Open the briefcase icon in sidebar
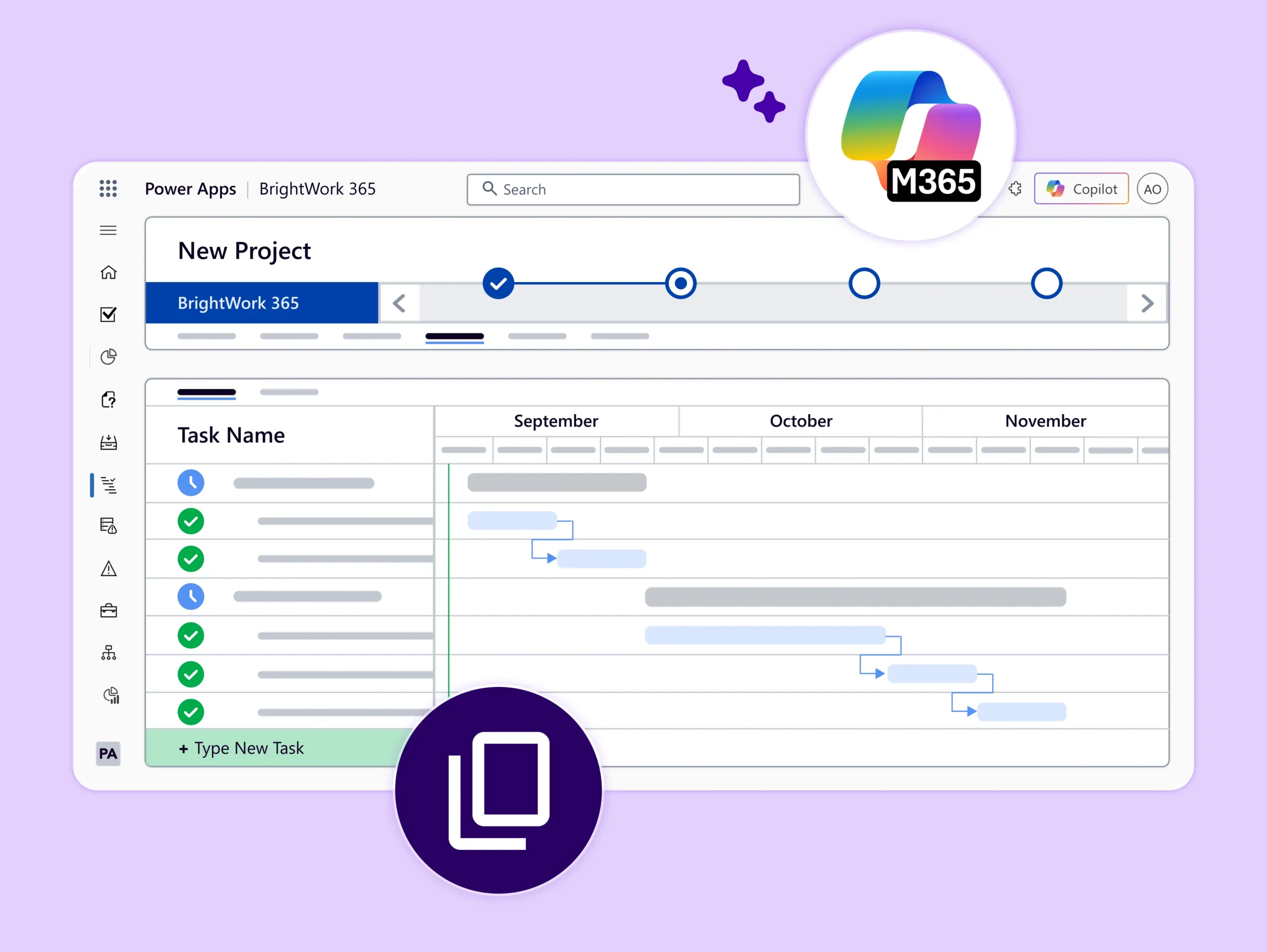1267x952 pixels. tap(108, 611)
